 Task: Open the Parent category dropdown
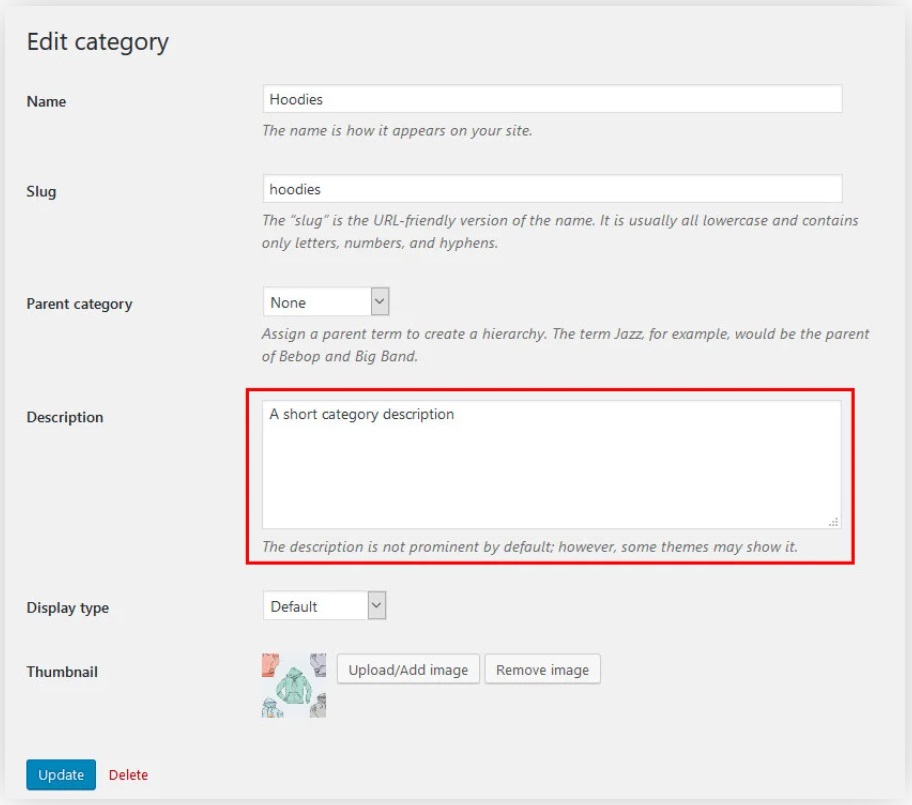tap(326, 302)
